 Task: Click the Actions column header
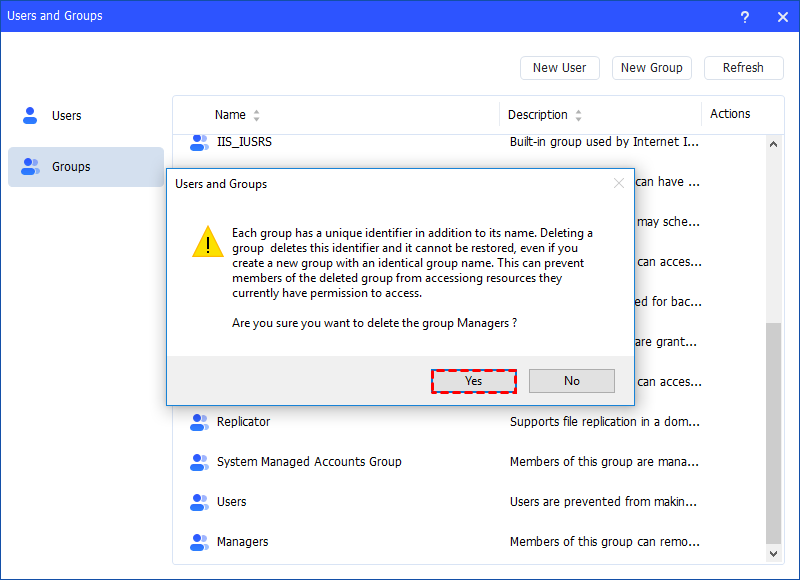point(730,114)
